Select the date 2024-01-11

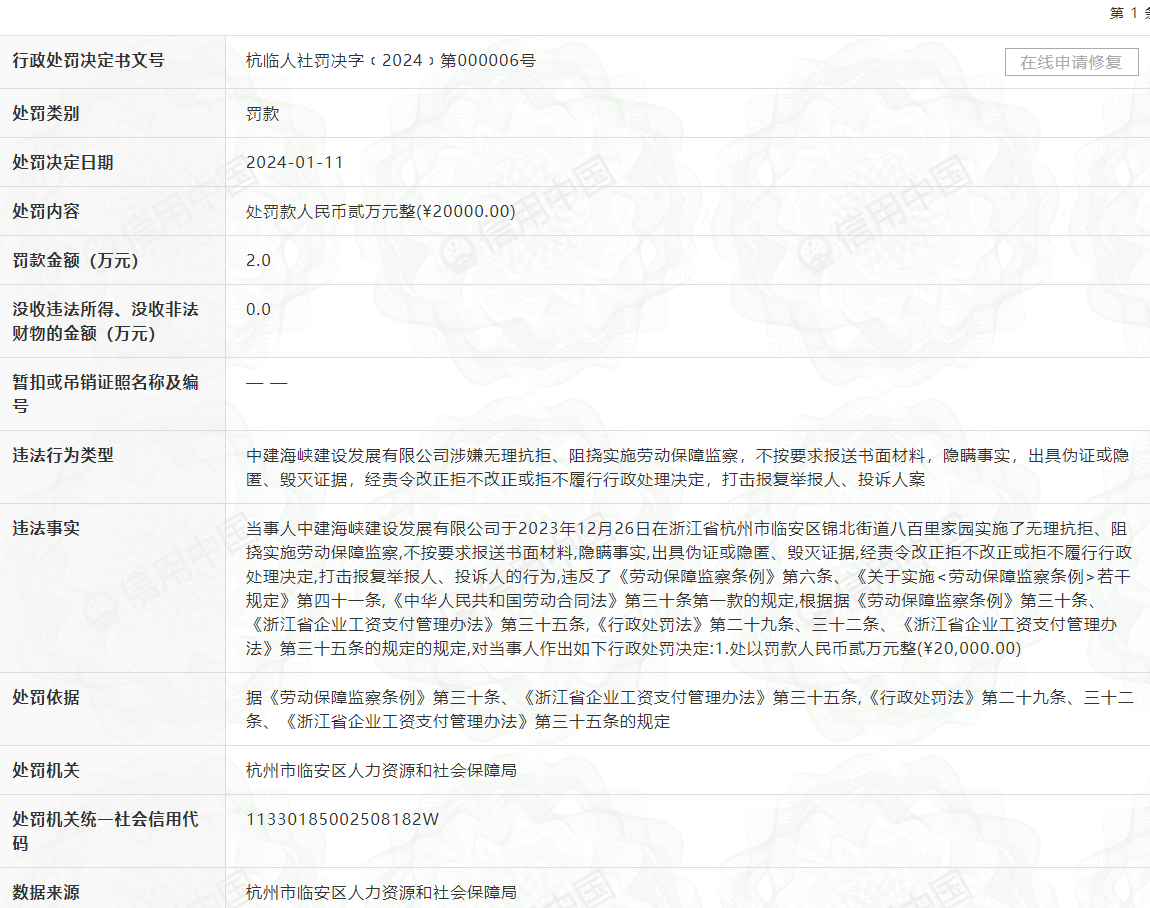(x=295, y=162)
